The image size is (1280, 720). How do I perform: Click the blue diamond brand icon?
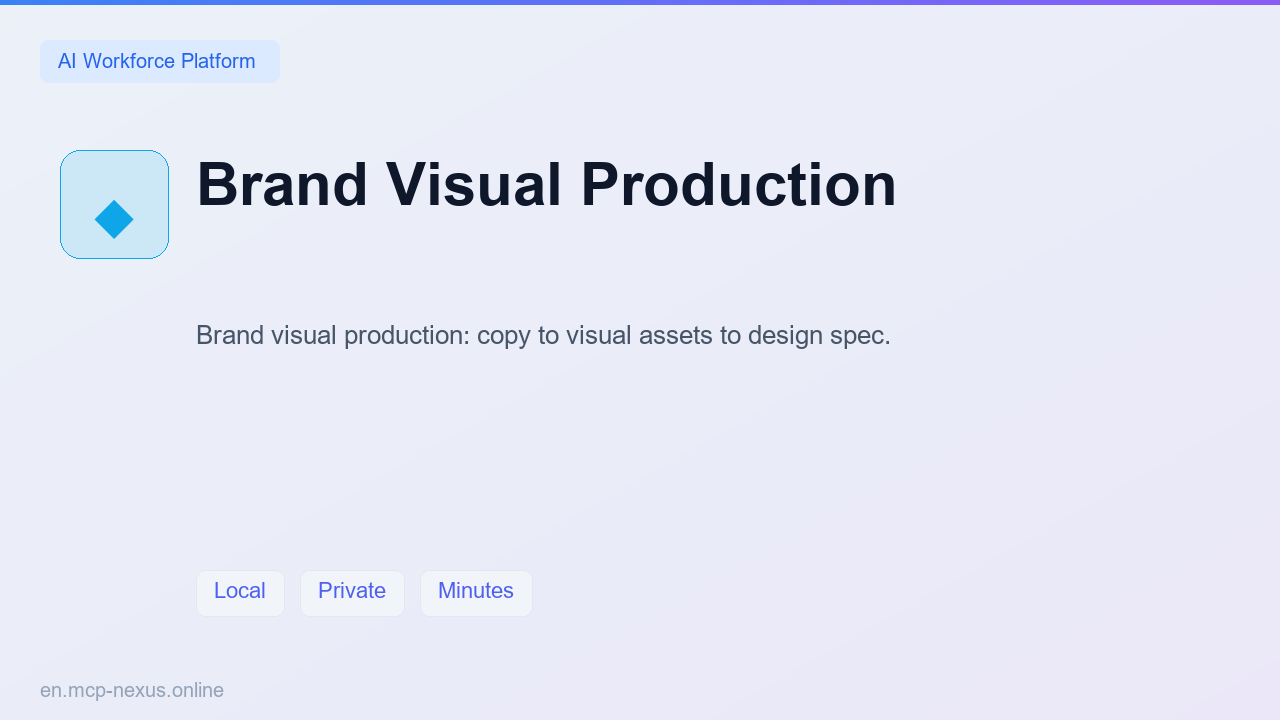114,204
